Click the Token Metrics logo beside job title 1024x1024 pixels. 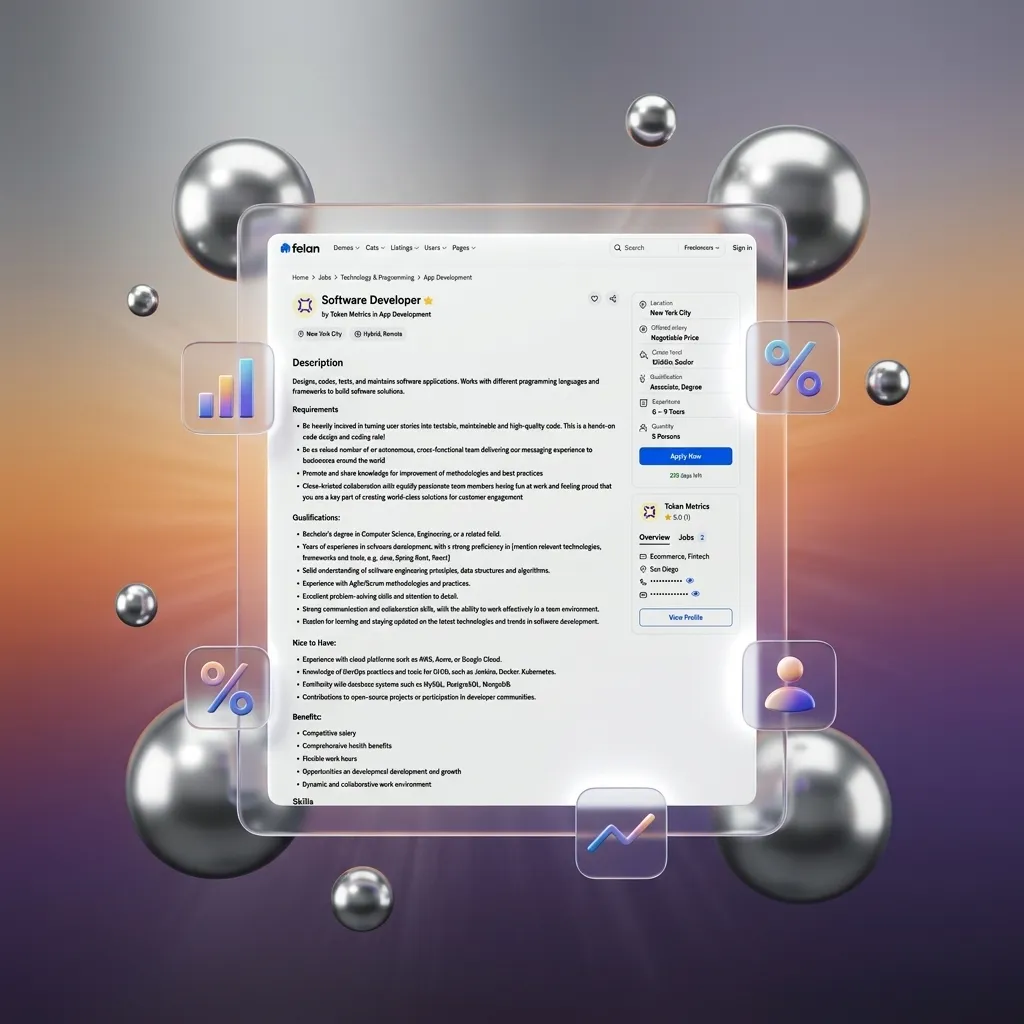[304, 306]
